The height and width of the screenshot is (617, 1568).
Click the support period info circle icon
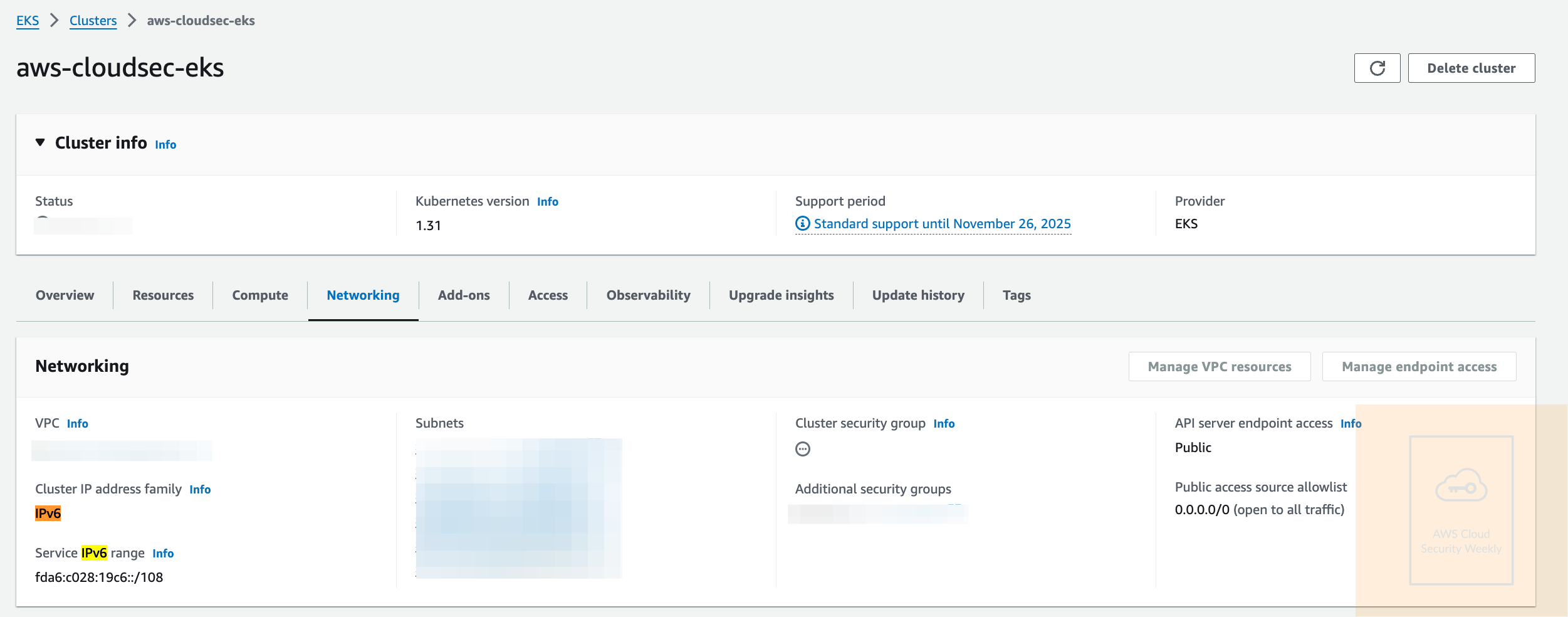coord(802,223)
